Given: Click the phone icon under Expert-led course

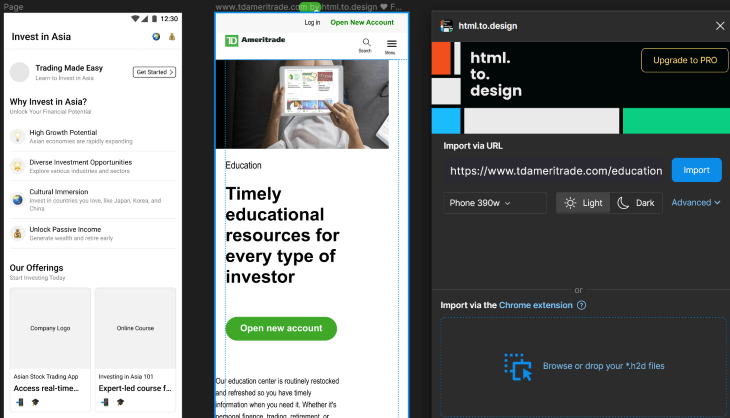Looking at the screenshot, I should (105, 402).
